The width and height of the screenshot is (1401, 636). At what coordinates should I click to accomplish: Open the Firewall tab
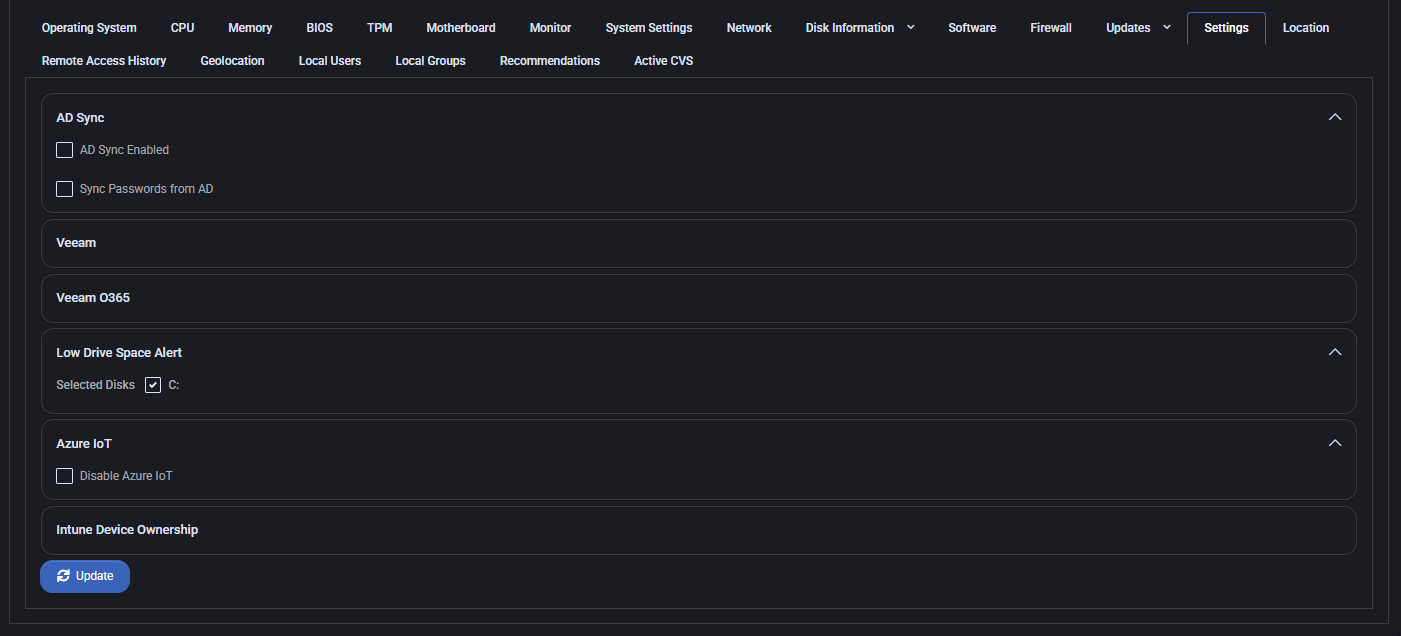pos(1051,28)
